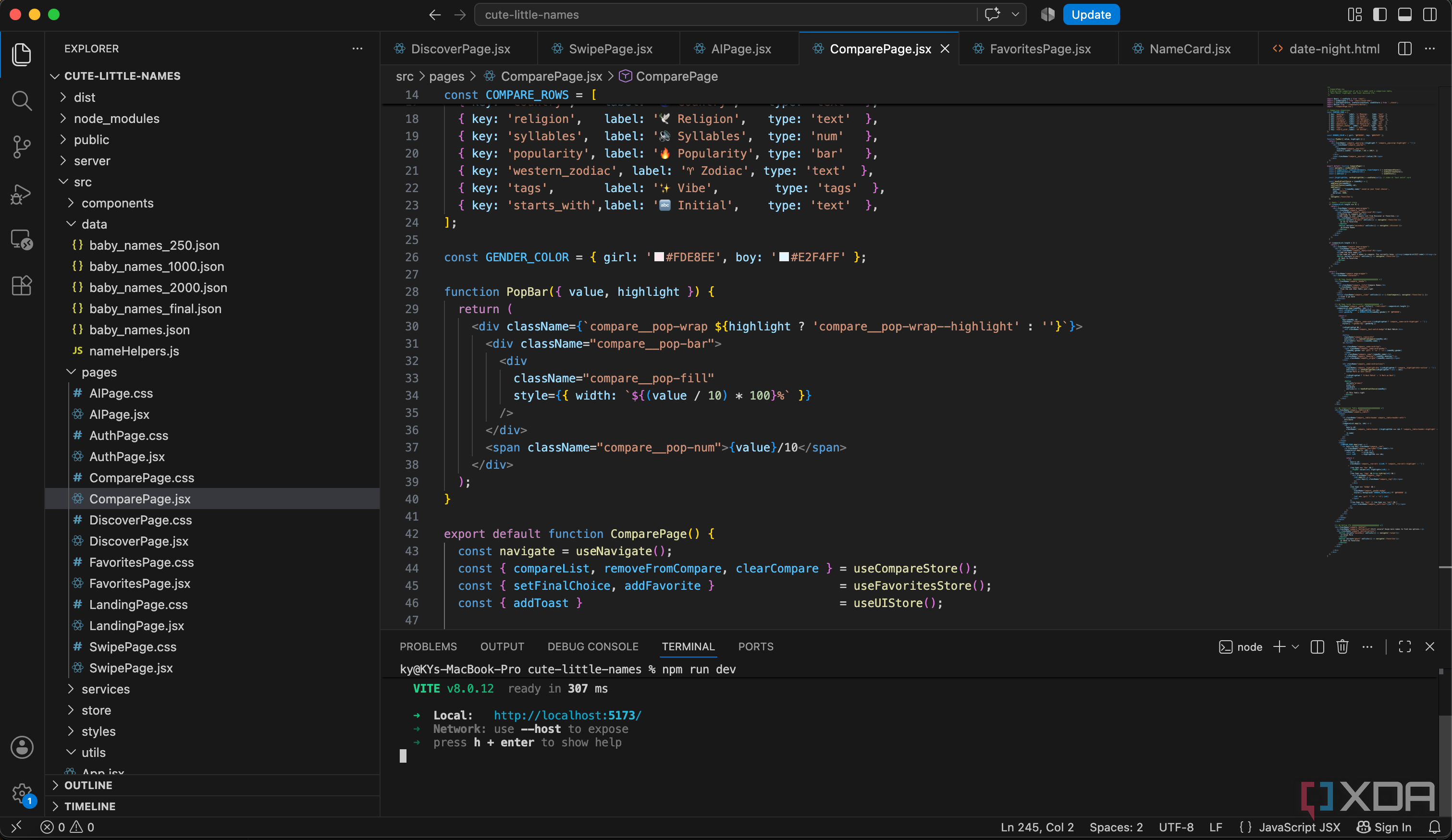Click Sign In in status bar
The image size is (1452, 840).
1384,827
